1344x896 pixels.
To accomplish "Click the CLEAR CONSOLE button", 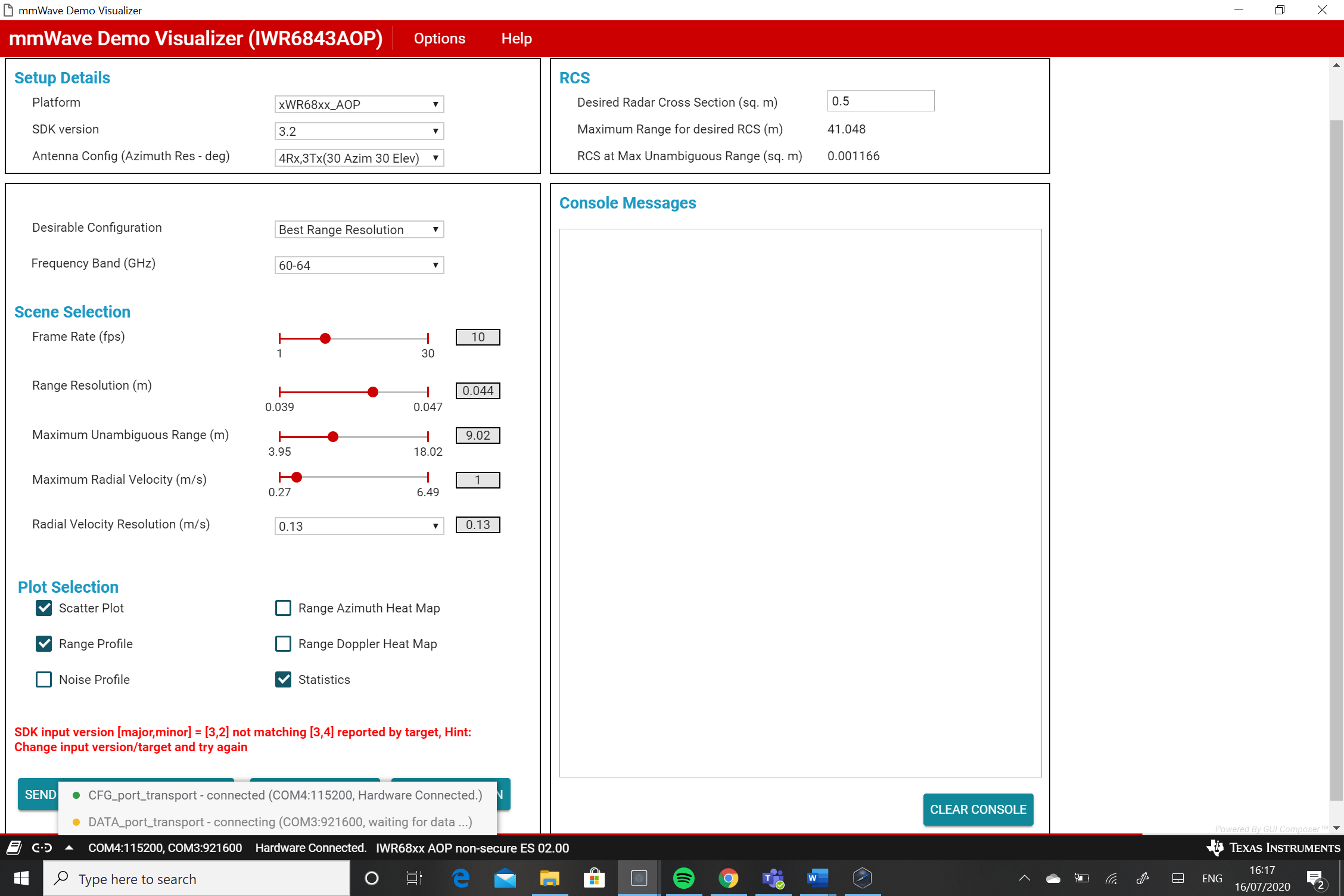I will [978, 810].
